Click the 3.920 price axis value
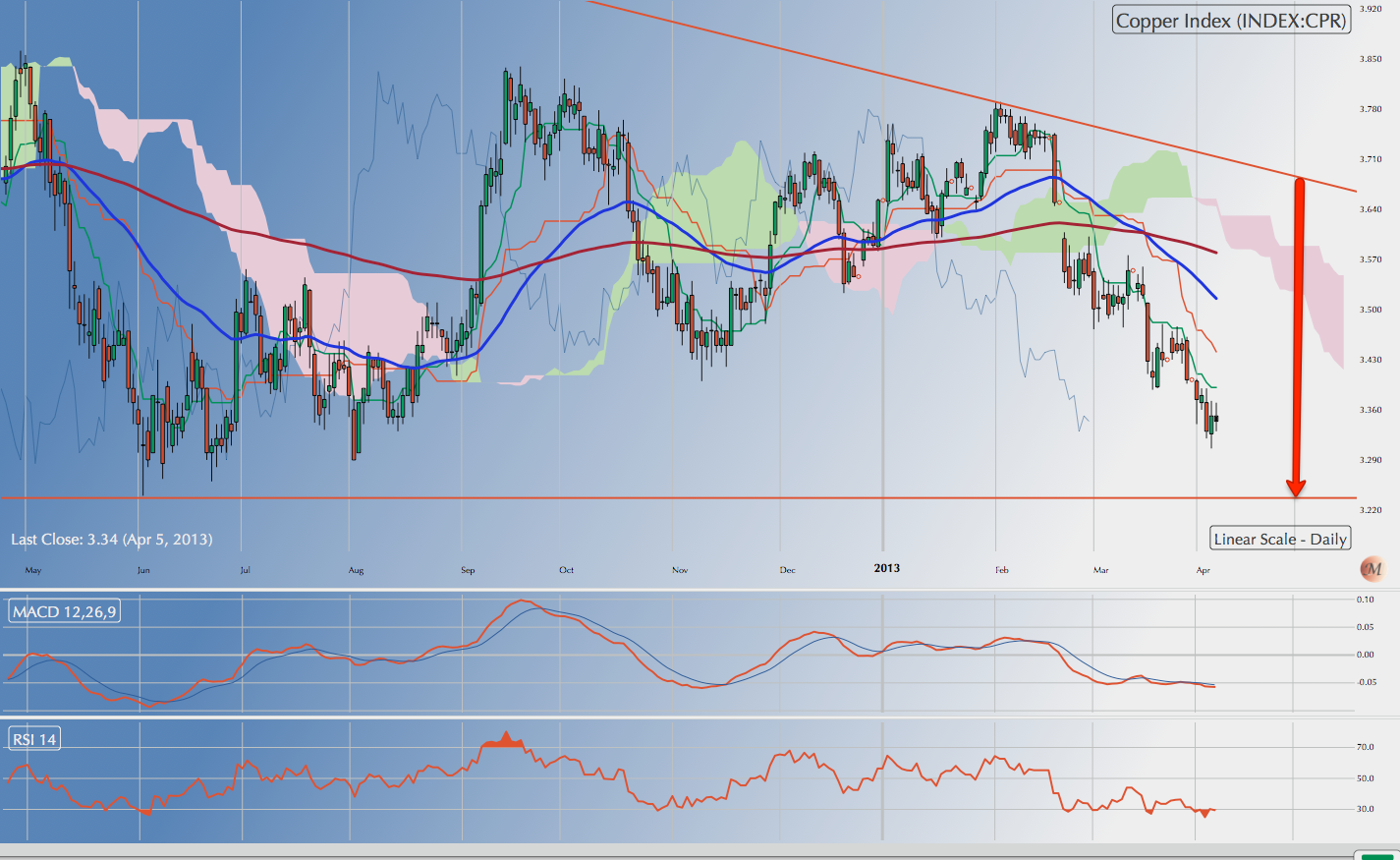Image resolution: width=1400 pixels, height=860 pixels. (x=1371, y=9)
